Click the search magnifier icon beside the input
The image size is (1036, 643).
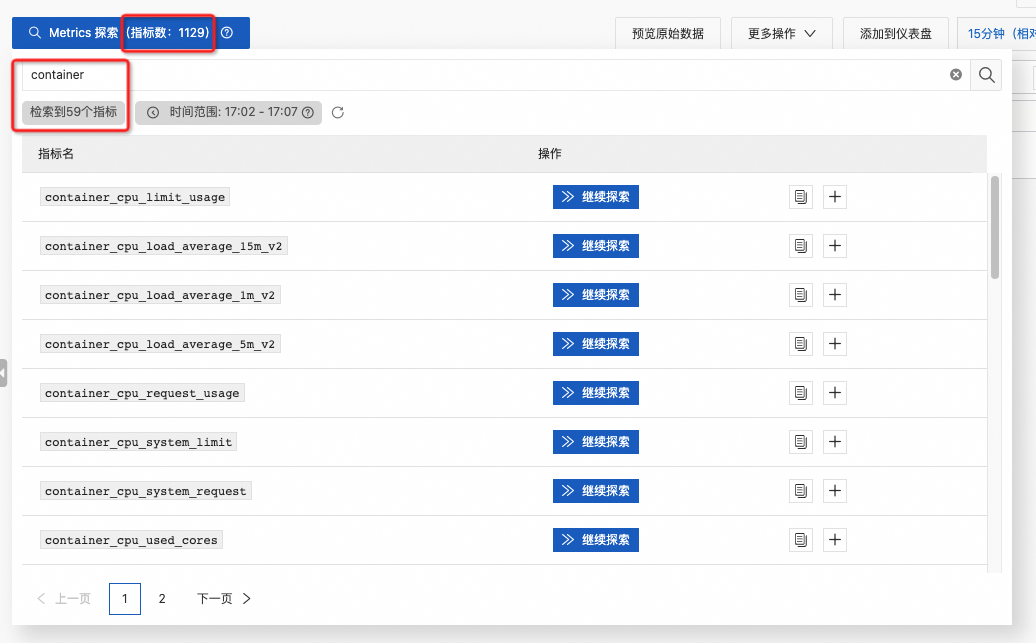(986, 75)
